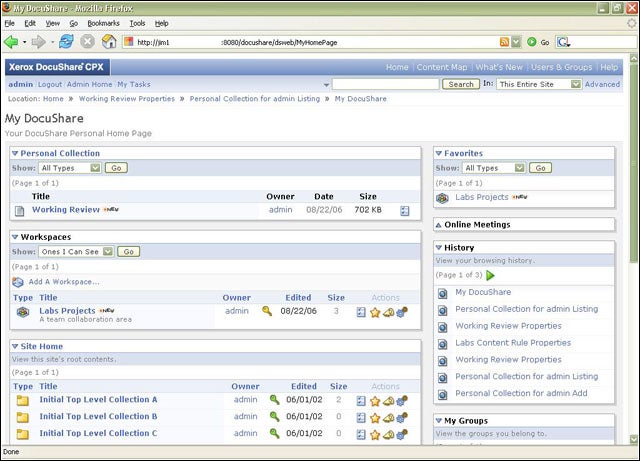Collapse the Workspaces section
640x461 pixels.
[x=15, y=237]
